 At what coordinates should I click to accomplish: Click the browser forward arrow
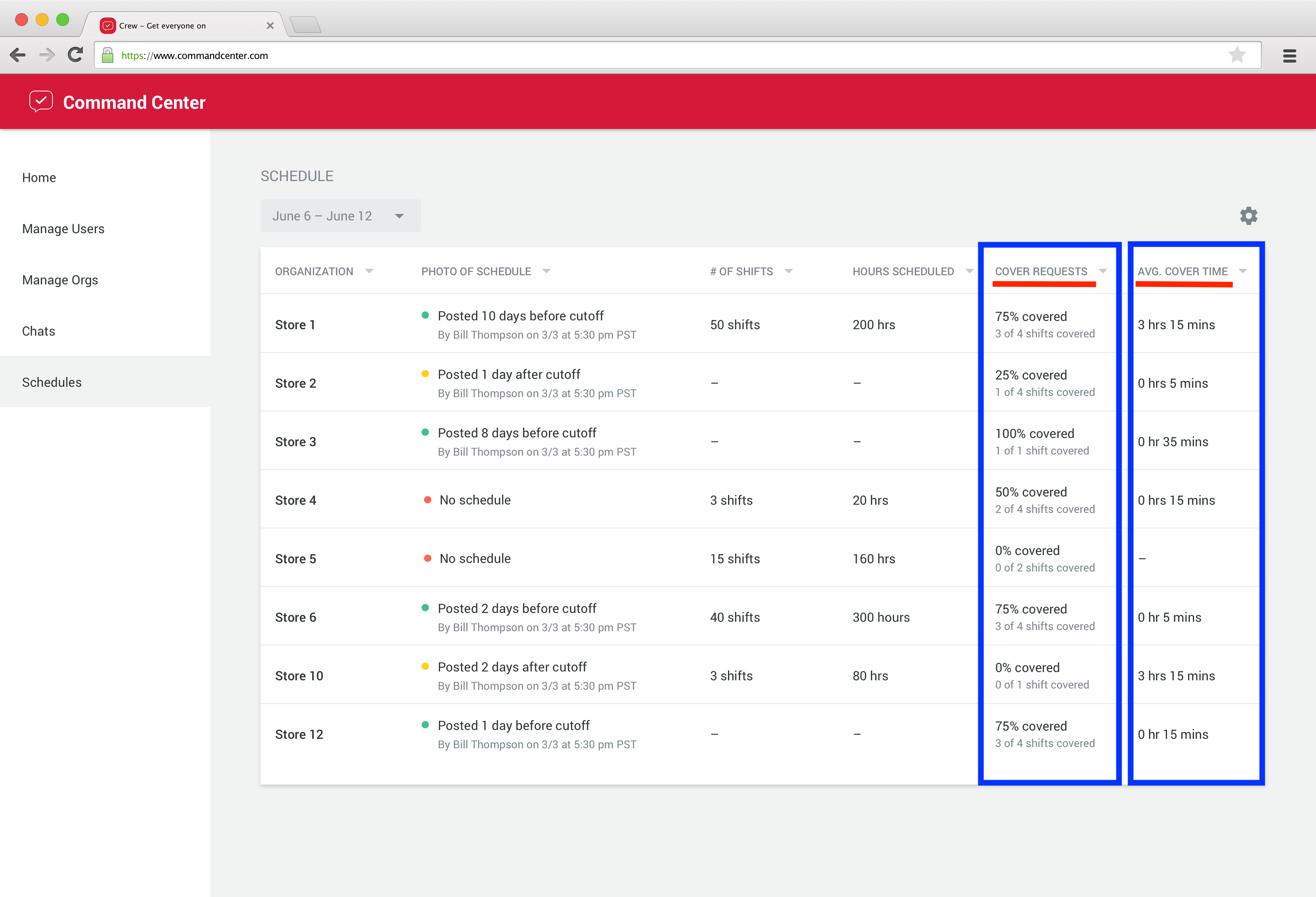click(47, 55)
